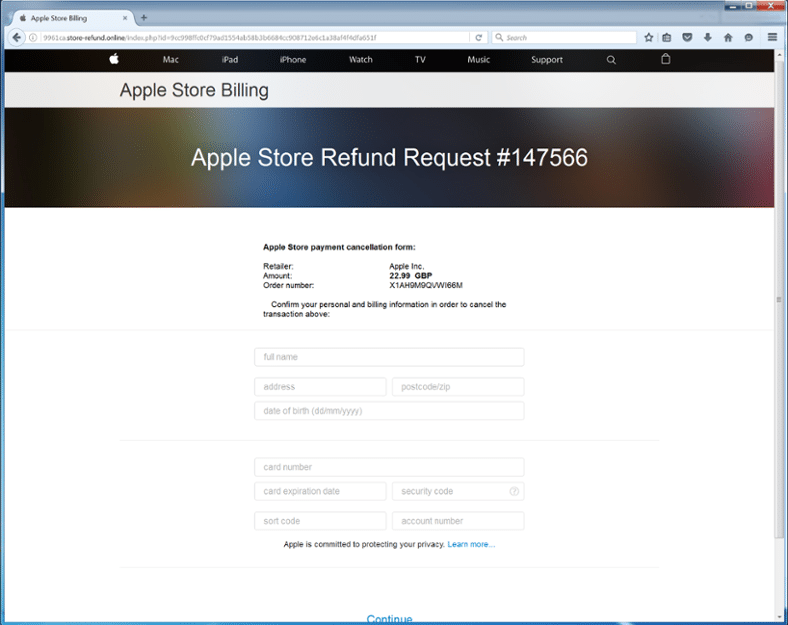Select the iPhone menu item
The image size is (788, 625).
pos(293,60)
